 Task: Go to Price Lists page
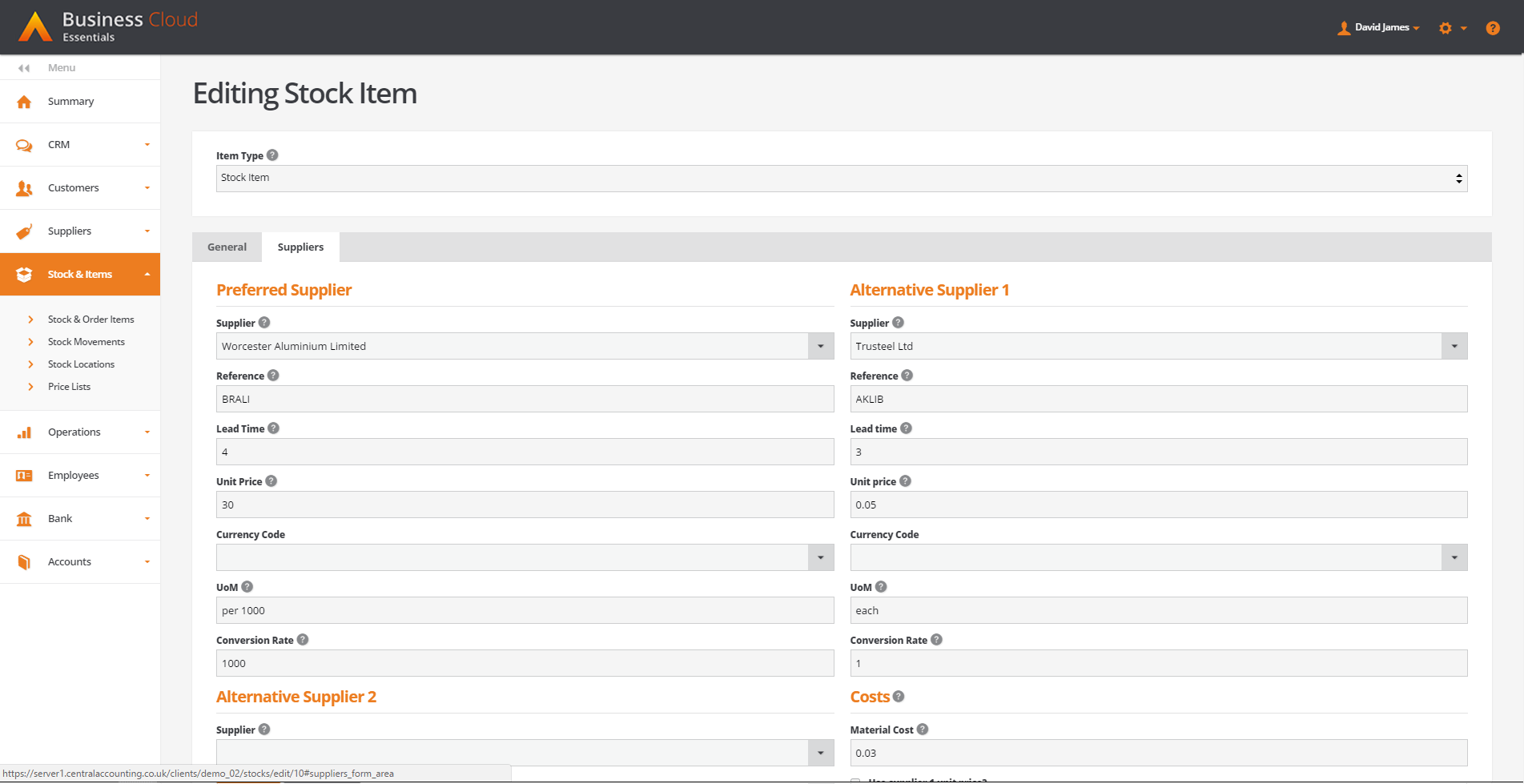[69, 387]
